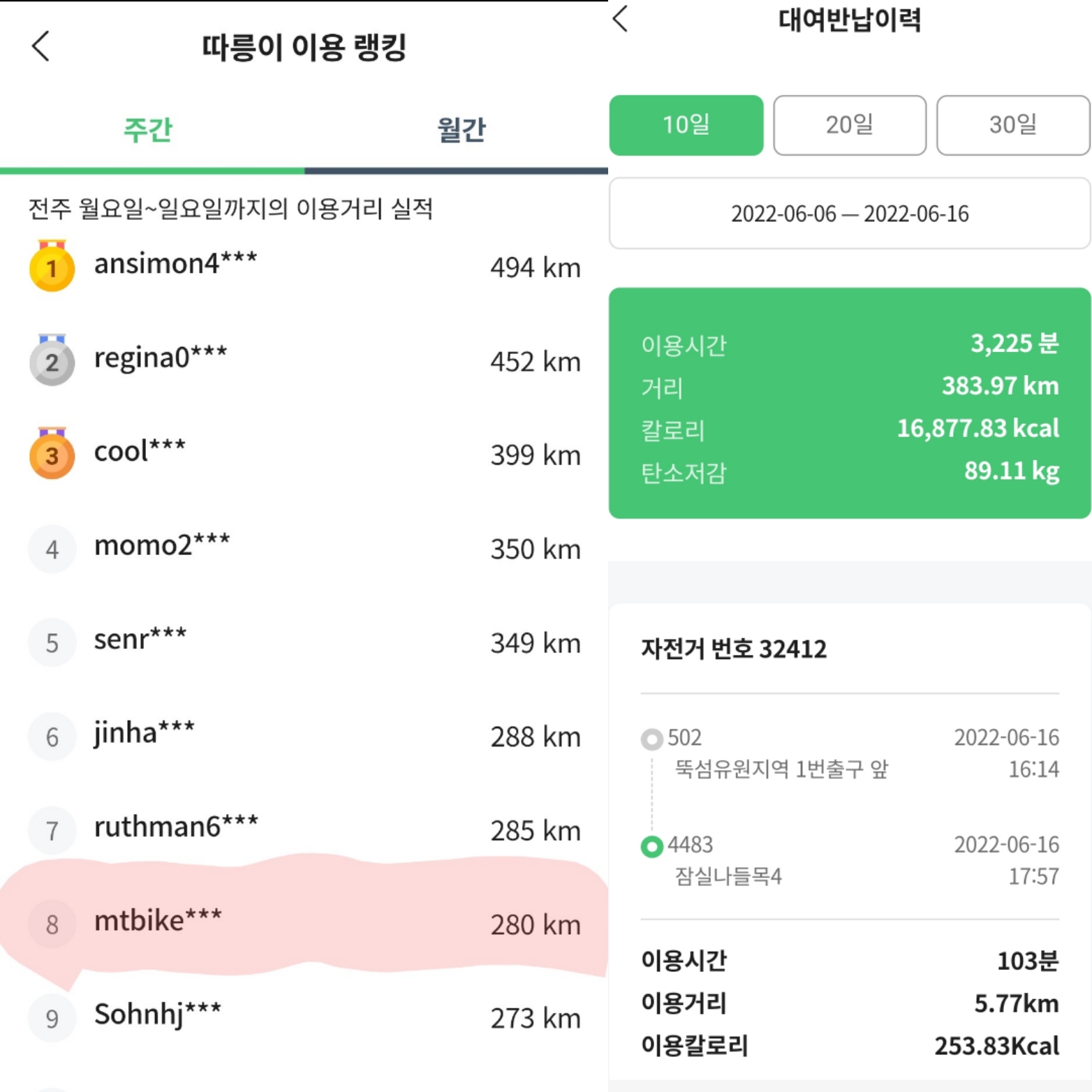
Task: Switch to the 주간 weekly tab
Action: (147, 130)
